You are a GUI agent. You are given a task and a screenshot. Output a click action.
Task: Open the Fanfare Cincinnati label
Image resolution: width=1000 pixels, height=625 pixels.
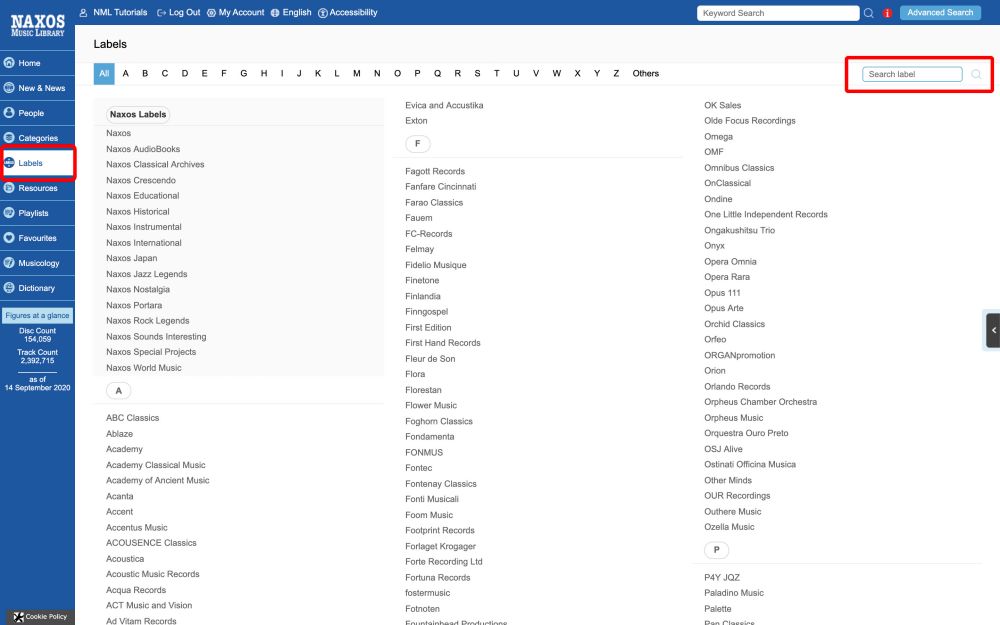441,186
